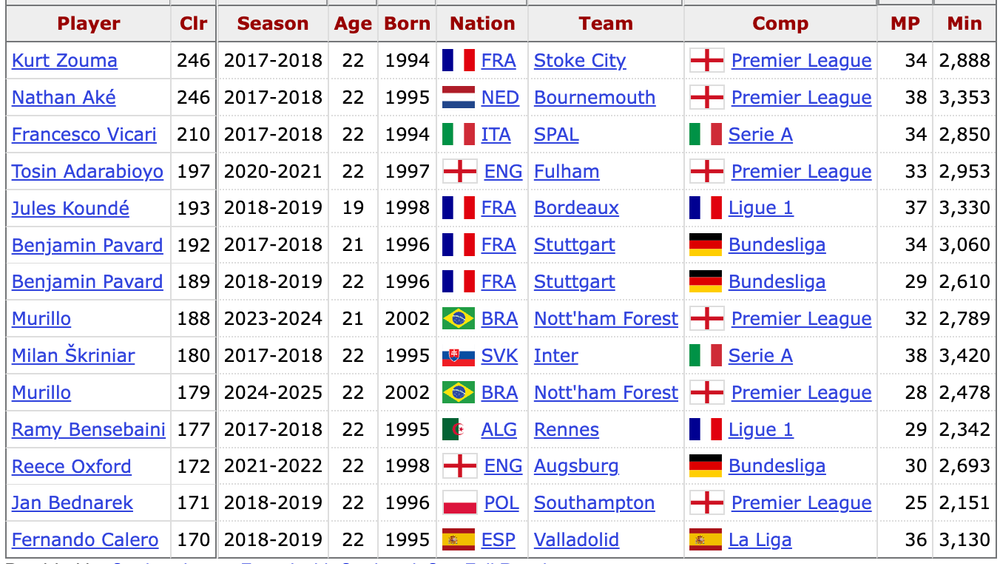
Task: Go to the Bournemouth team page
Action: coord(594,98)
